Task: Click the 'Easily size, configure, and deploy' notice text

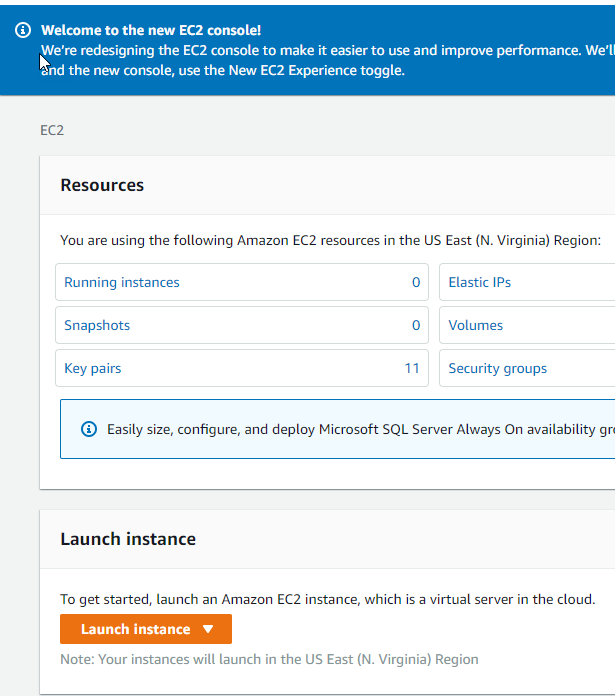Action: click(361, 429)
